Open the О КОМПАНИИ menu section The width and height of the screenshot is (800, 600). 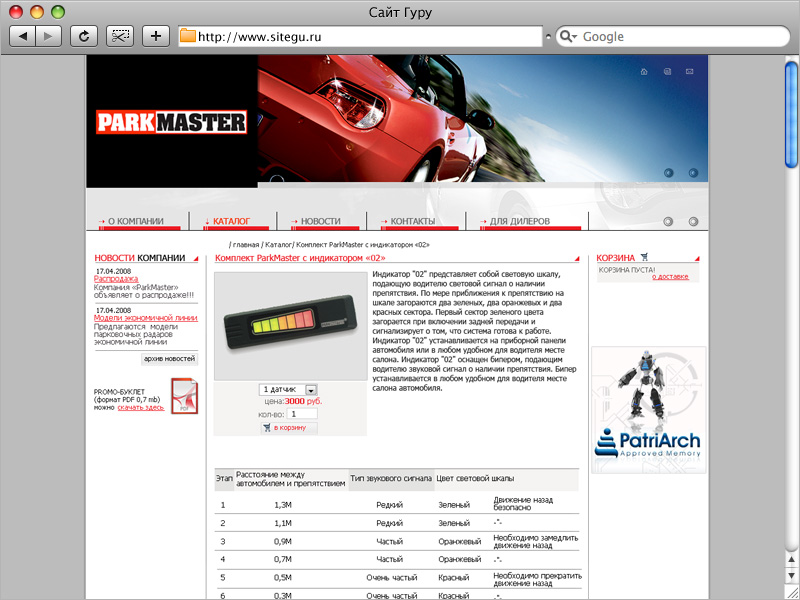coord(135,221)
